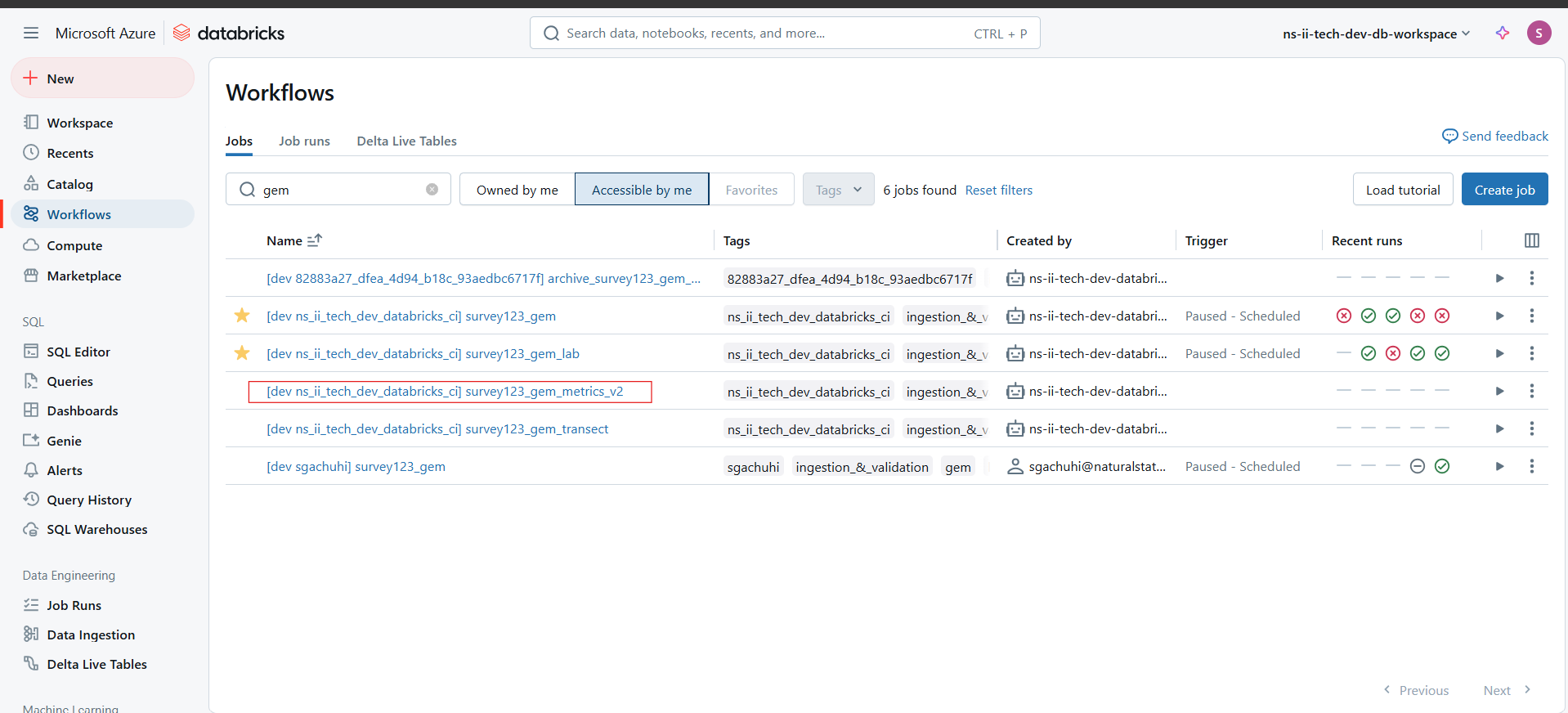Run the survey123_gem_lab job now
The height and width of the screenshot is (713, 1568).
click(1499, 353)
